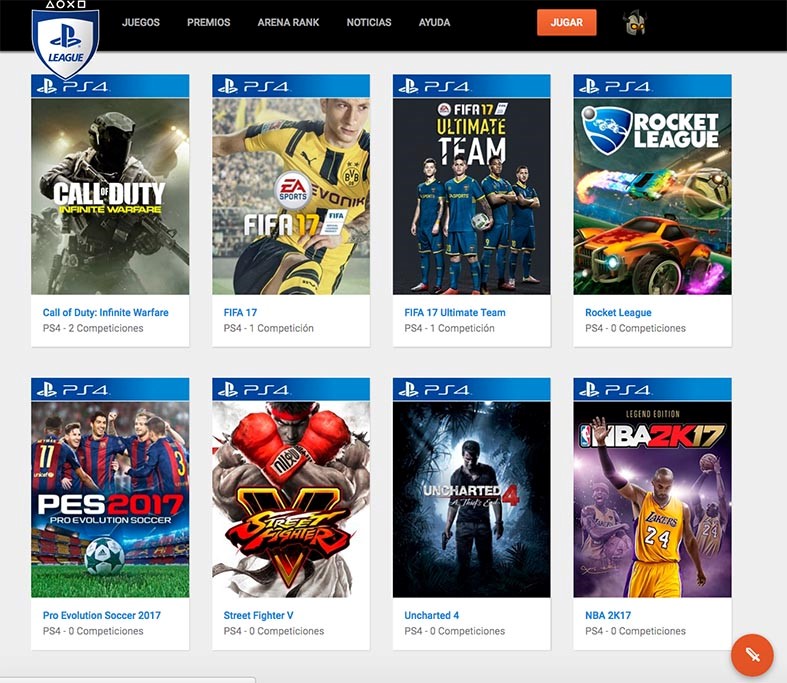
Task: Go to ARENA RANK
Action: (x=288, y=23)
